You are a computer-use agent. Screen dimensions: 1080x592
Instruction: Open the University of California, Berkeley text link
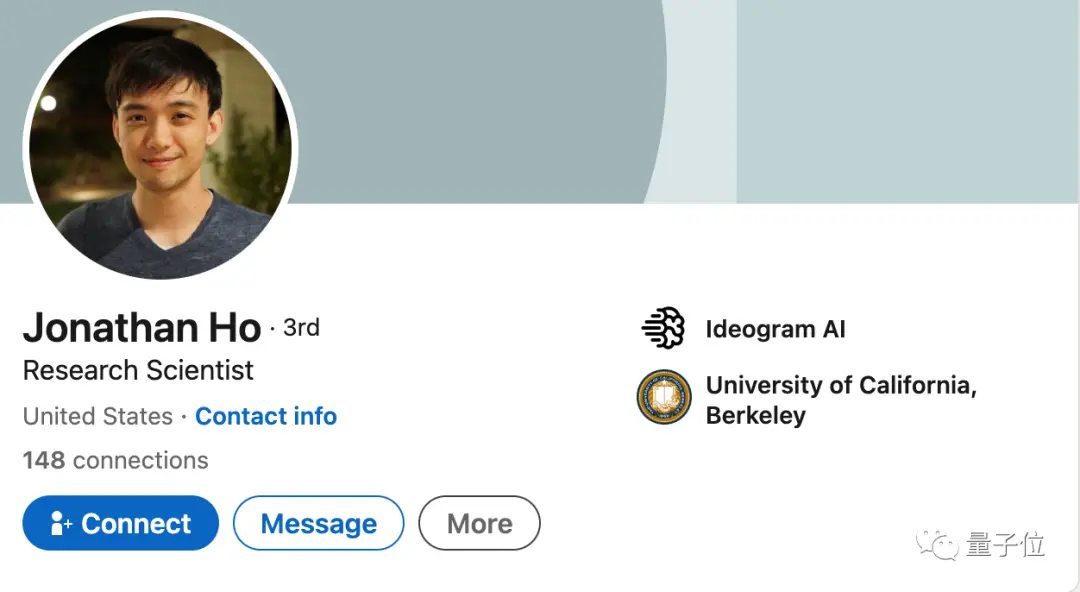pos(841,400)
